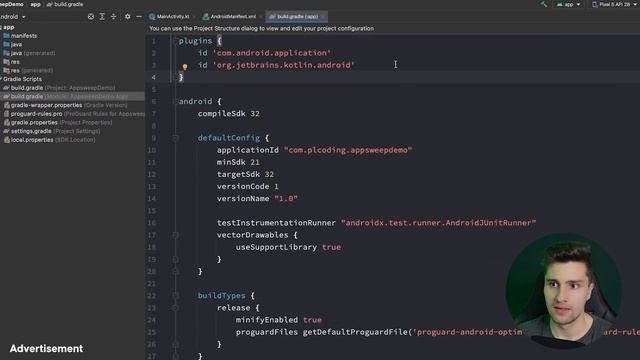Select build.gradle (Module: AppsweepDemo.app)
The width and height of the screenshot is (640, 360).
coord(66,97)
